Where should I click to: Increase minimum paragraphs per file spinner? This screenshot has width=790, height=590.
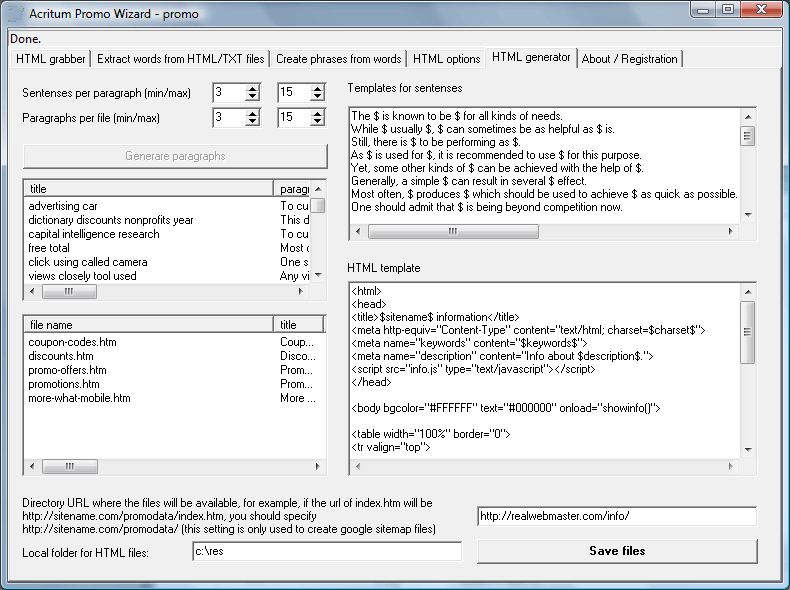(252, 112)
